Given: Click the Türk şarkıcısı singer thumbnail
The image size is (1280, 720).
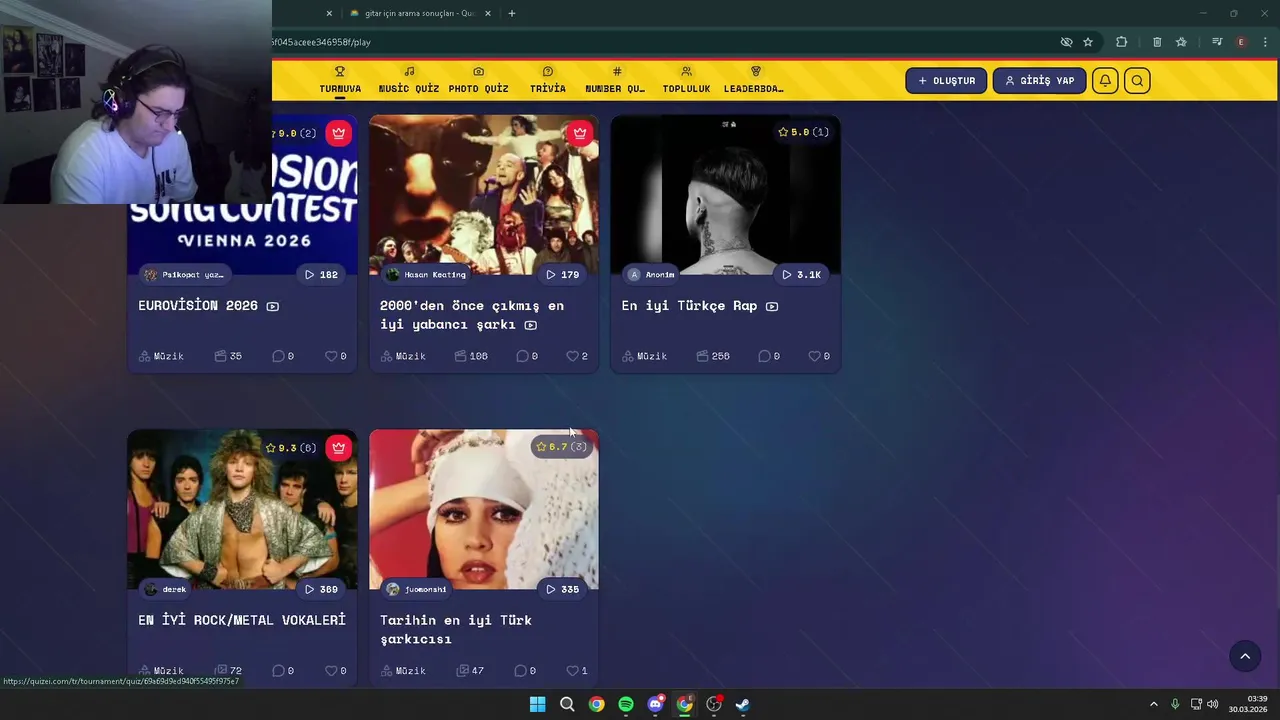Looking at the screenshot, I should [484, 510].
